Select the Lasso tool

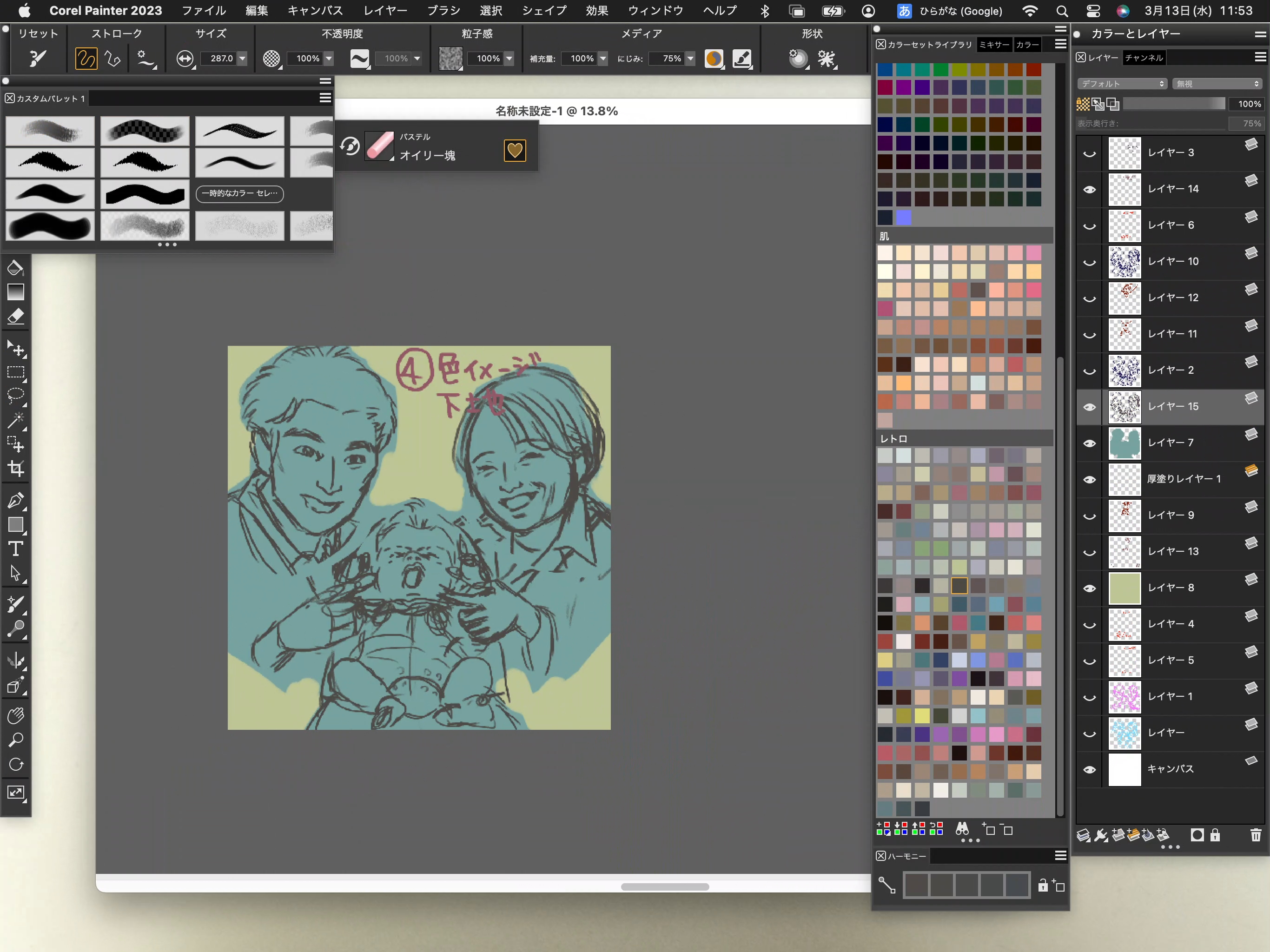pyautogui.click(x=15, y=396)
